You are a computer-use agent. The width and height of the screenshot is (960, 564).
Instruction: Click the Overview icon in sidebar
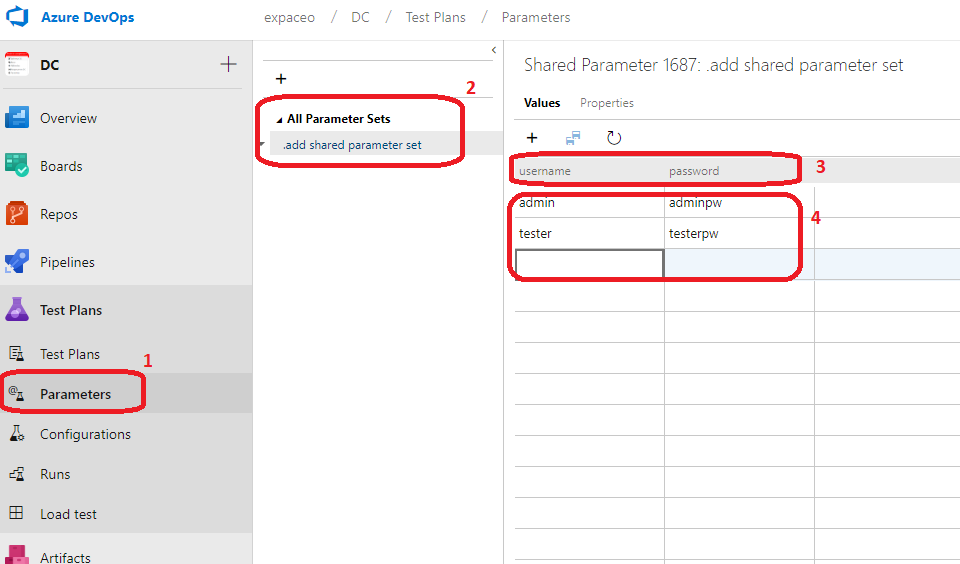coord(17,118)
